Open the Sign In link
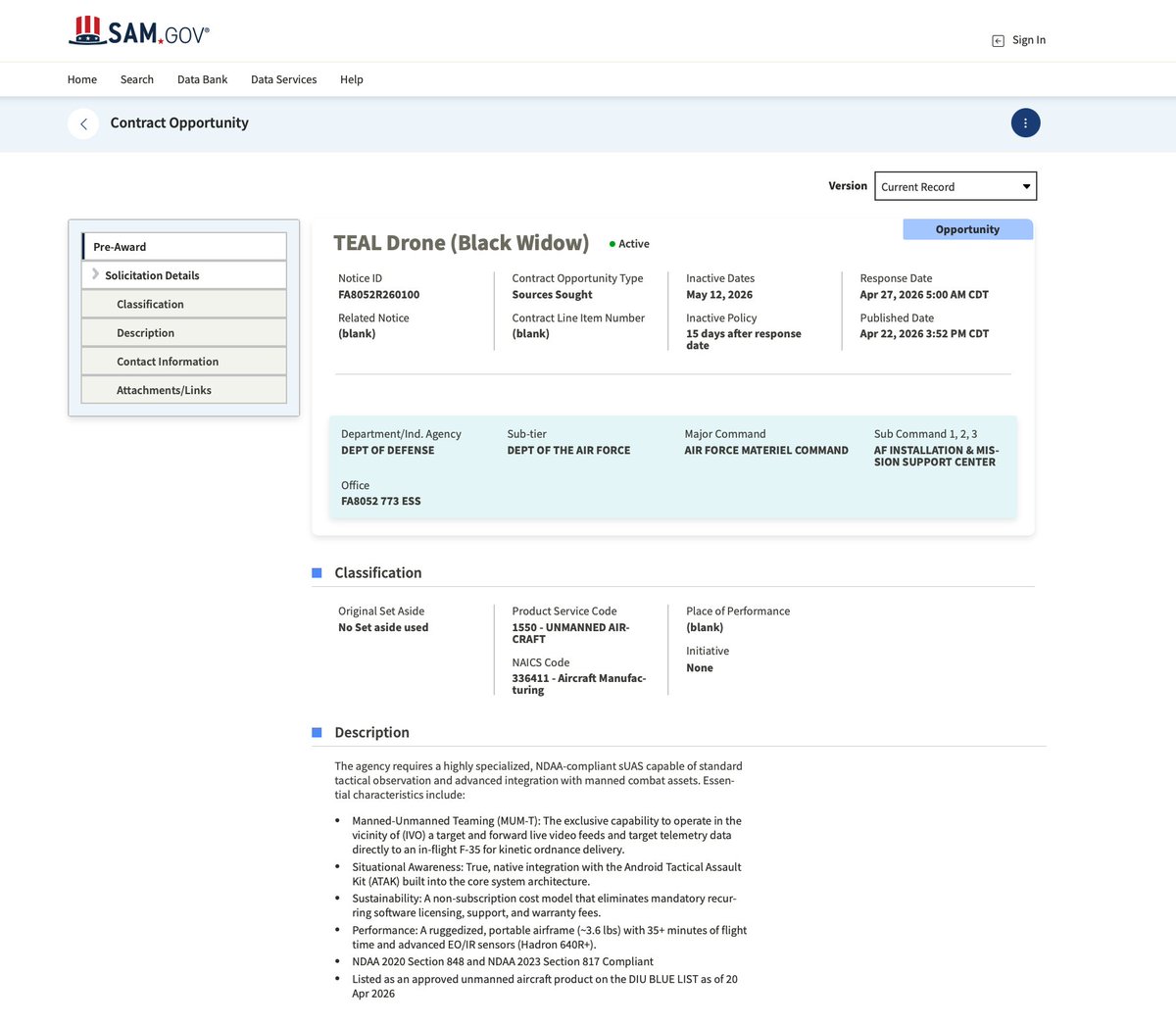The image size is (1176, 1024). pos(1028,40)
